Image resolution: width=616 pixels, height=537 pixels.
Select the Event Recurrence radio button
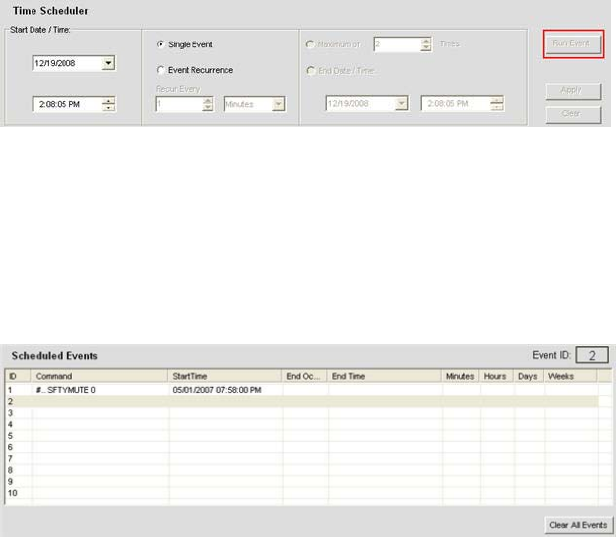click(x=161, y=71)
